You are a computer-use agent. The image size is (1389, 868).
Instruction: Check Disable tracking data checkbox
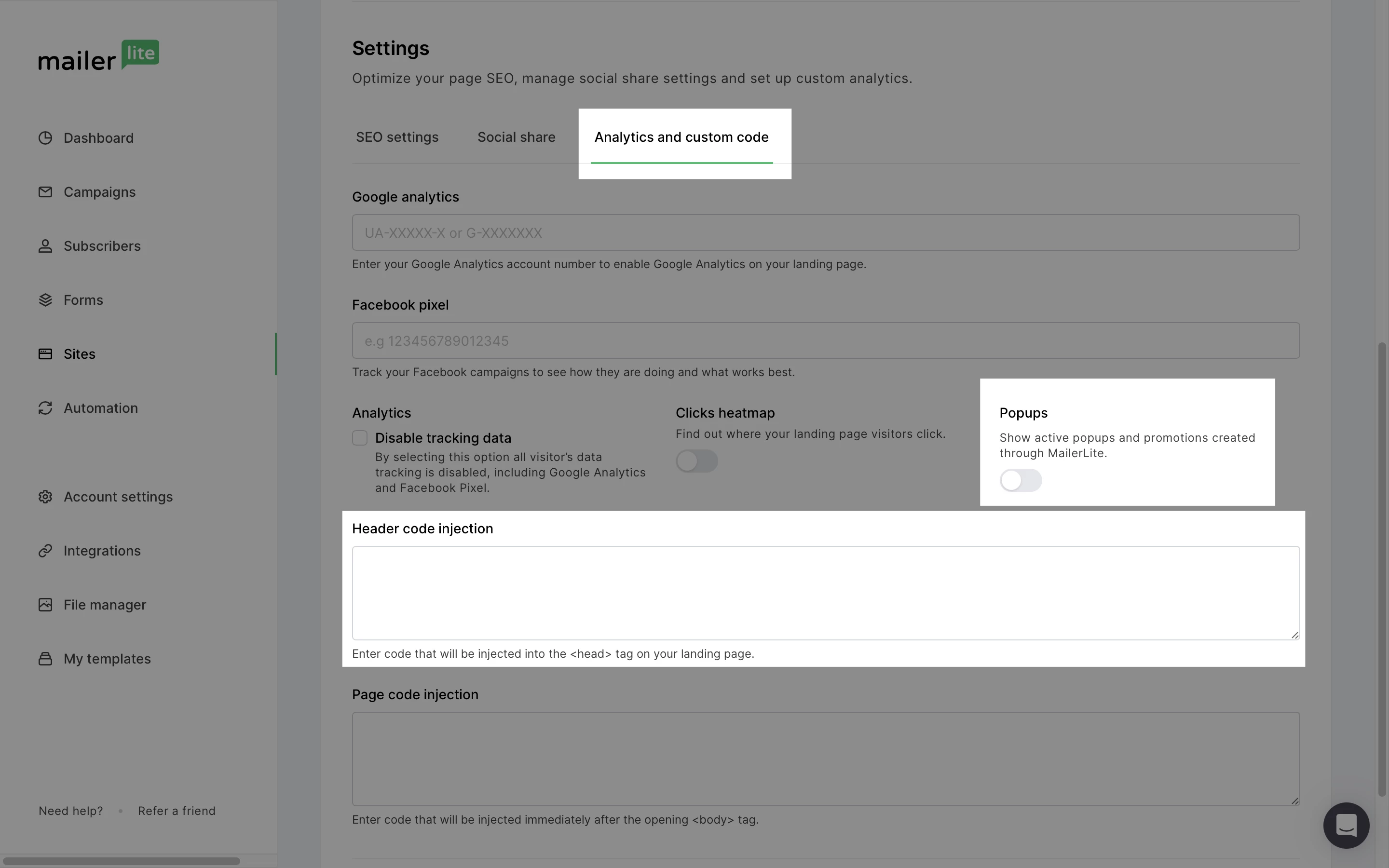360,438
